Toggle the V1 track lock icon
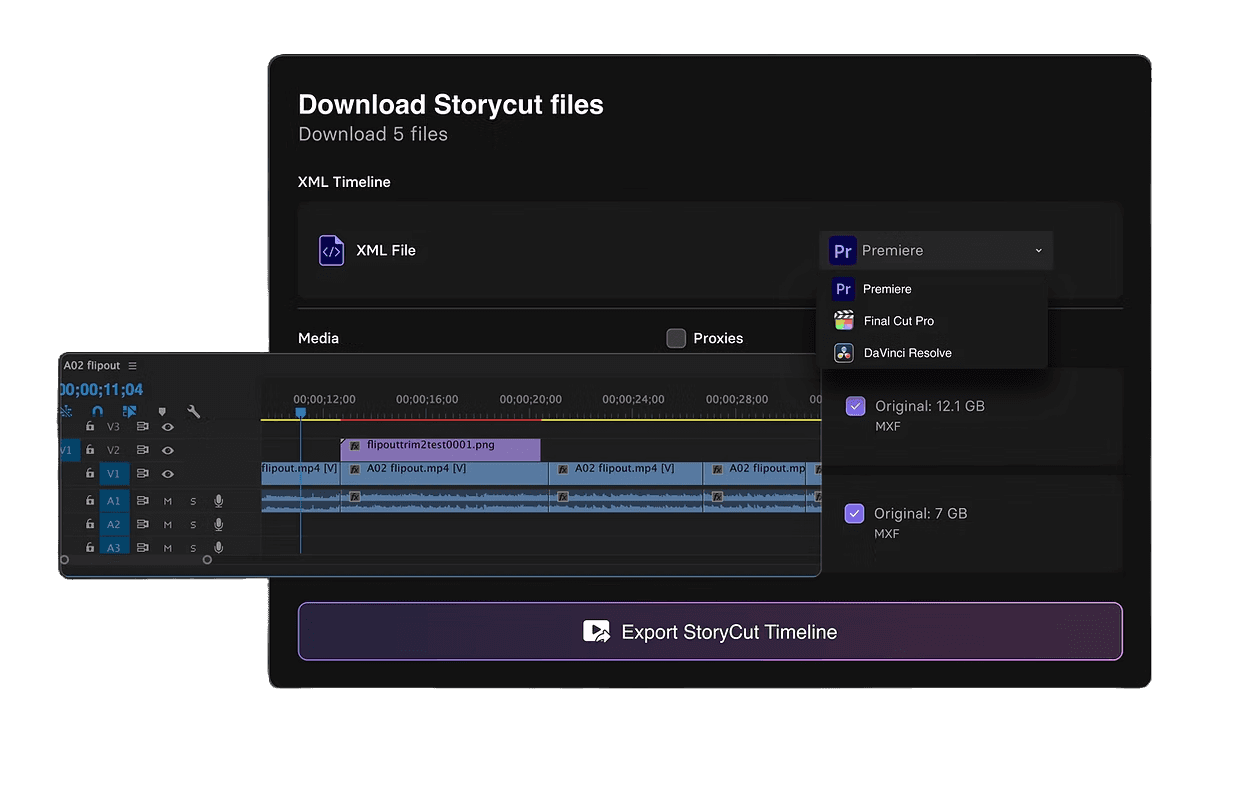Screen dimensions: 1242x790 [x=90, y=473]
